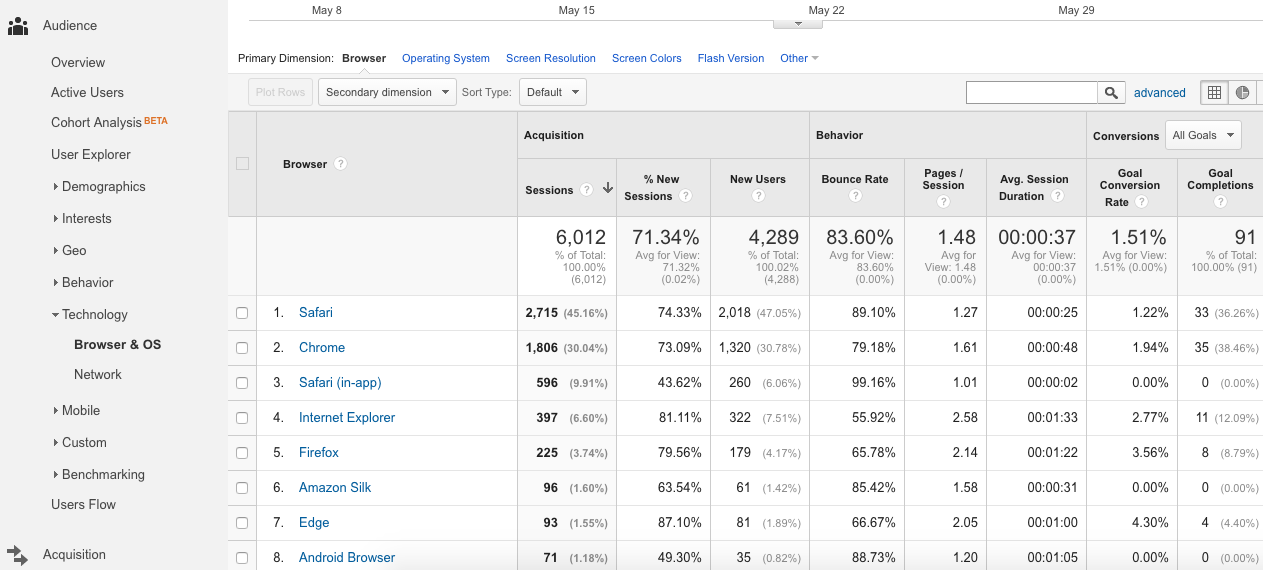
Task: Open the Chrome browser link
Action: point(322,348)
